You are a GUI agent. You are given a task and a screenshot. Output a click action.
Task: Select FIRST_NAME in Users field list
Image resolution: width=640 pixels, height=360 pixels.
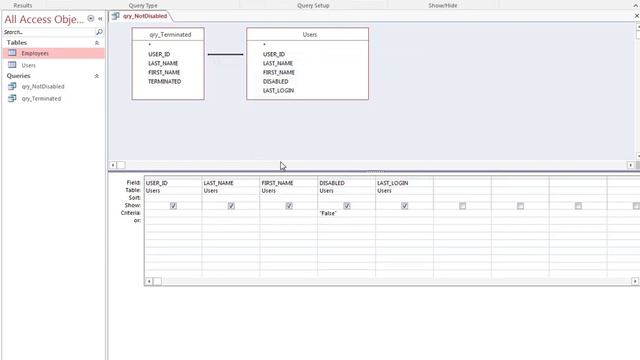pyautogui.click(x=279, y=72)
